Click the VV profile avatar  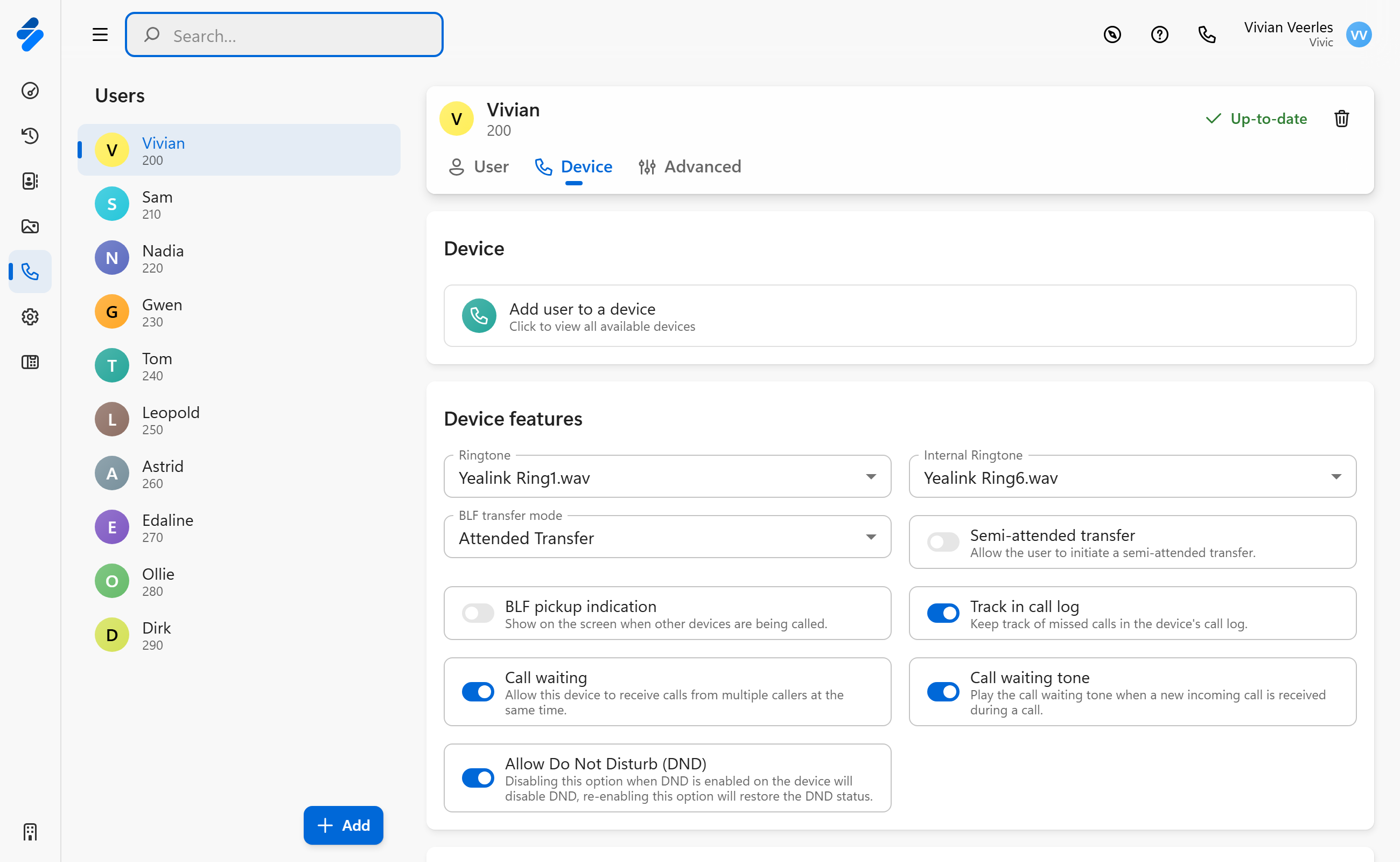[x=1359, y=35]
